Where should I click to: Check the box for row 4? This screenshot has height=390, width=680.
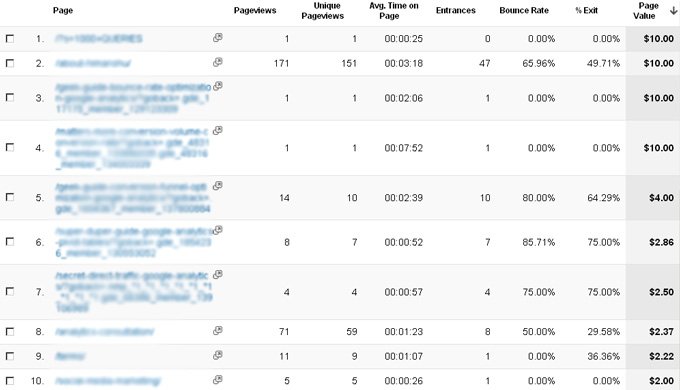click(x=10, y=147)
